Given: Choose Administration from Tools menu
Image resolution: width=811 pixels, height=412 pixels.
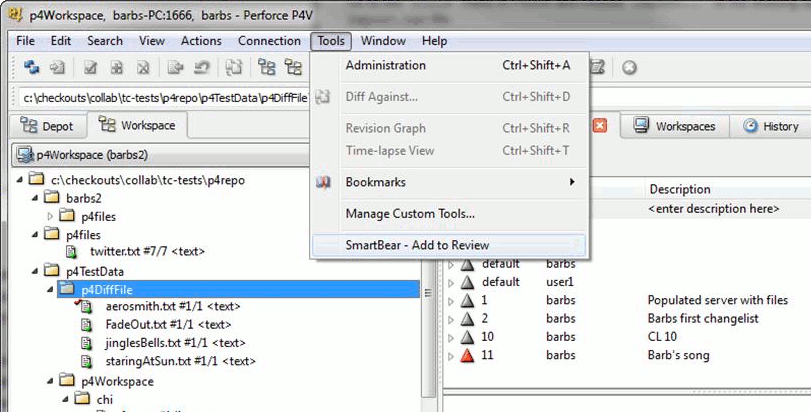Looking at the screenshot, I should (x=449, y=65).
